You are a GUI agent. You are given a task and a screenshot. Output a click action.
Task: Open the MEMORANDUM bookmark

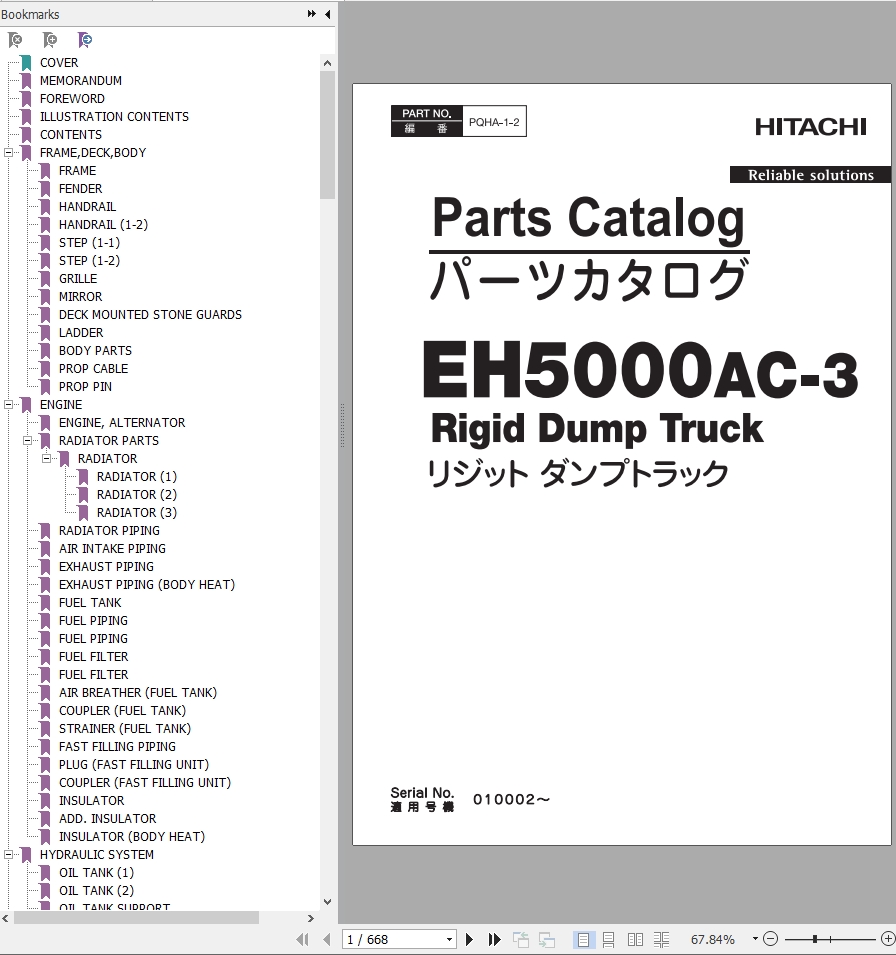[x=81, y=80]
